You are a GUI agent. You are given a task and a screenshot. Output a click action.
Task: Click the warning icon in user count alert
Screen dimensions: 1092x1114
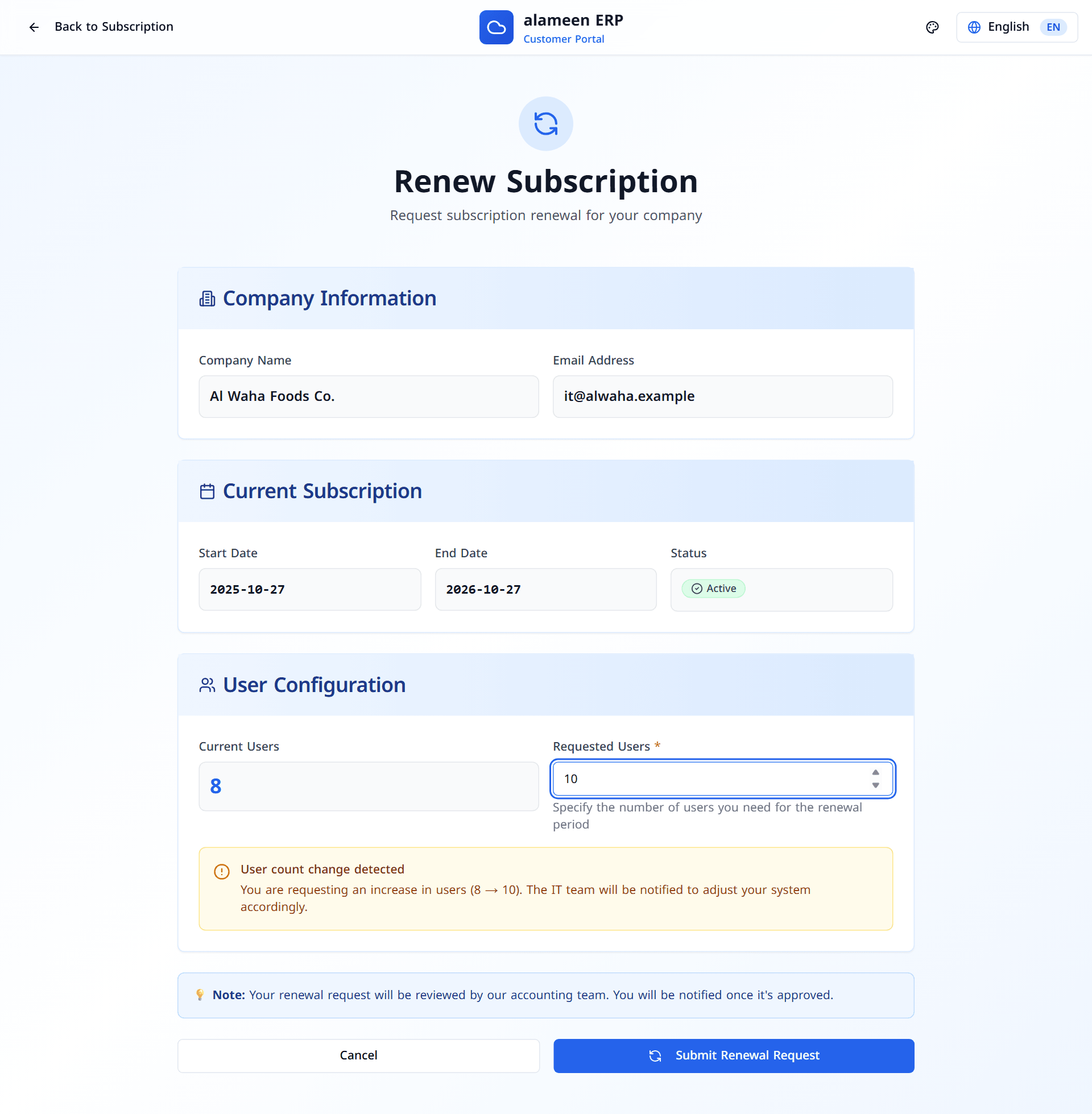[221, 872]
